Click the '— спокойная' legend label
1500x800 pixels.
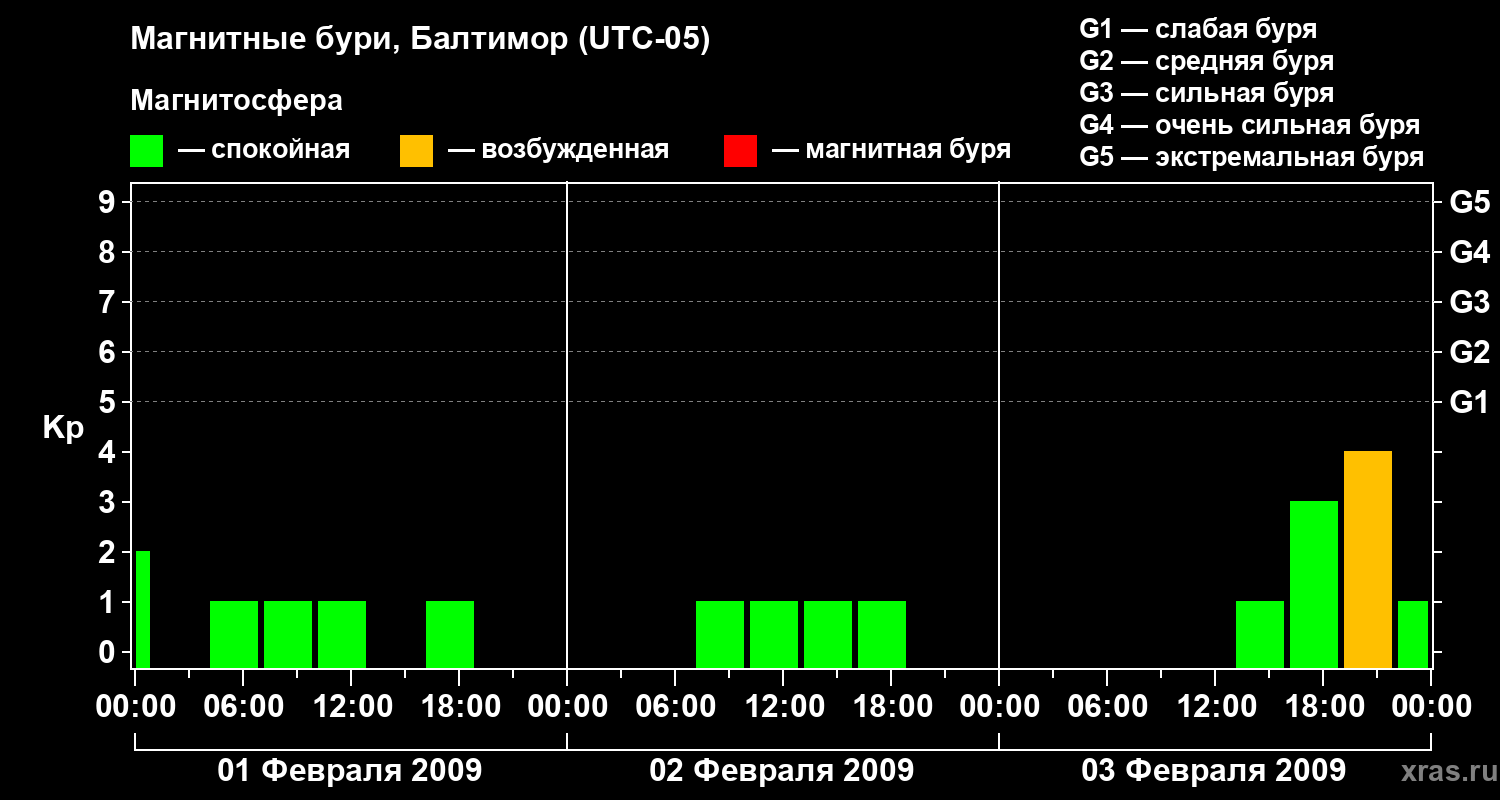(264, 151)
